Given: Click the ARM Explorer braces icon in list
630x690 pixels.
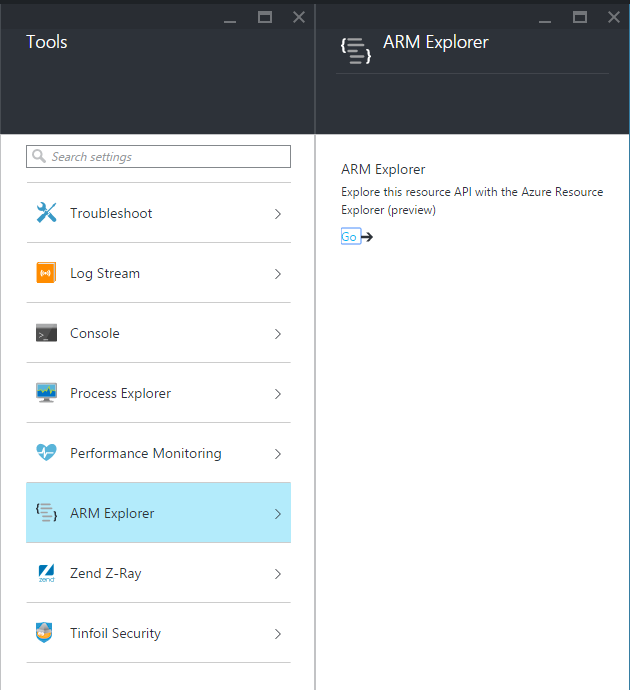Looking at the screenshot, I should pyautogui.click(x=46, y=513).
